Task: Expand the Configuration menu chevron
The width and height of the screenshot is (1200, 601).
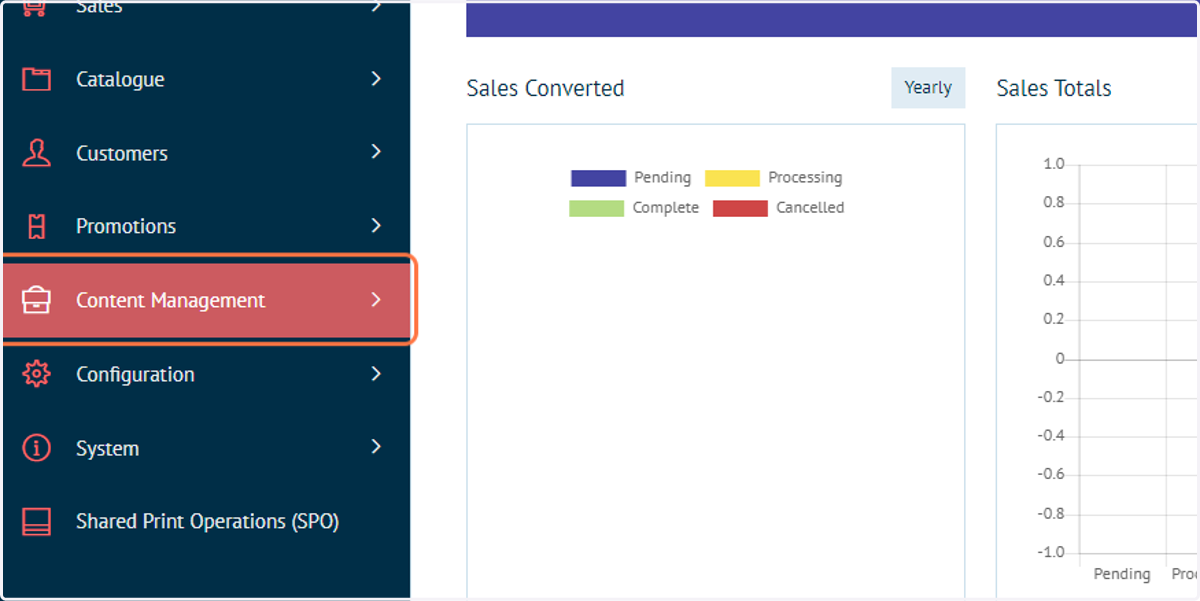Action: 376,374
